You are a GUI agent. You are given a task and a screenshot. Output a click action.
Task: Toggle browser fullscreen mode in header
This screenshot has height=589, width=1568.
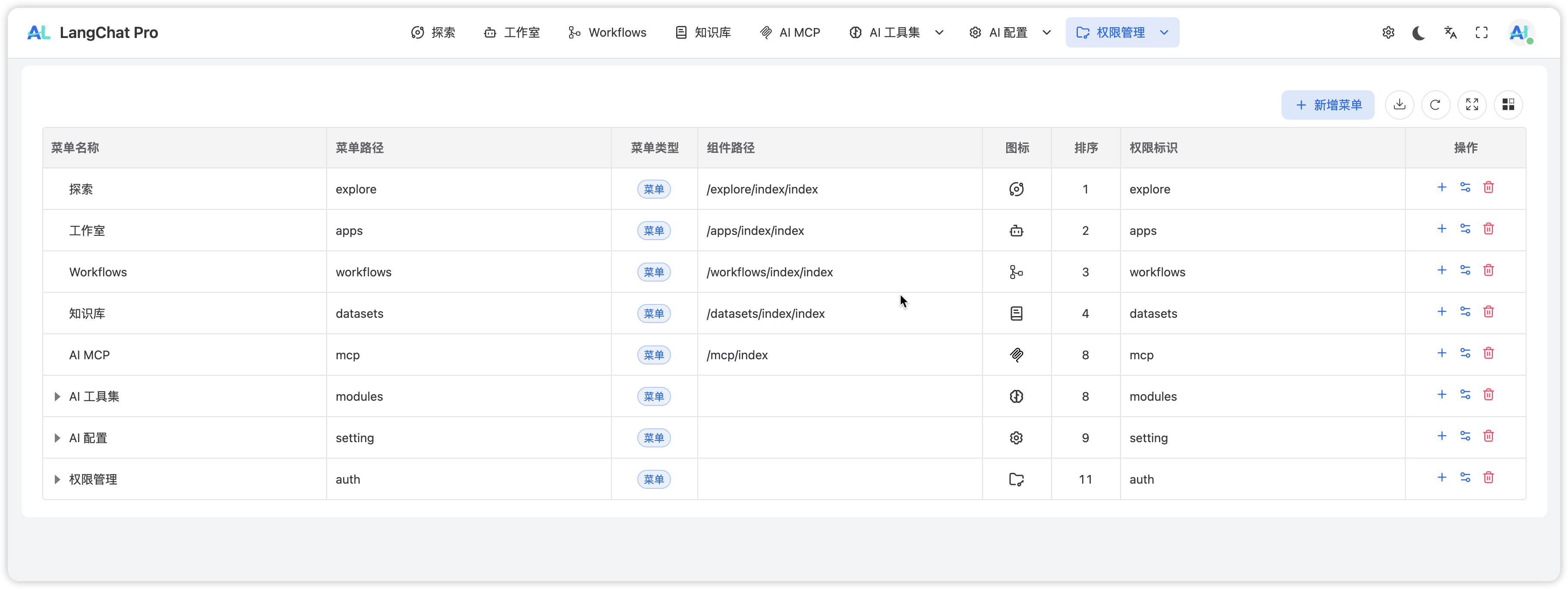coord(1482,33)
